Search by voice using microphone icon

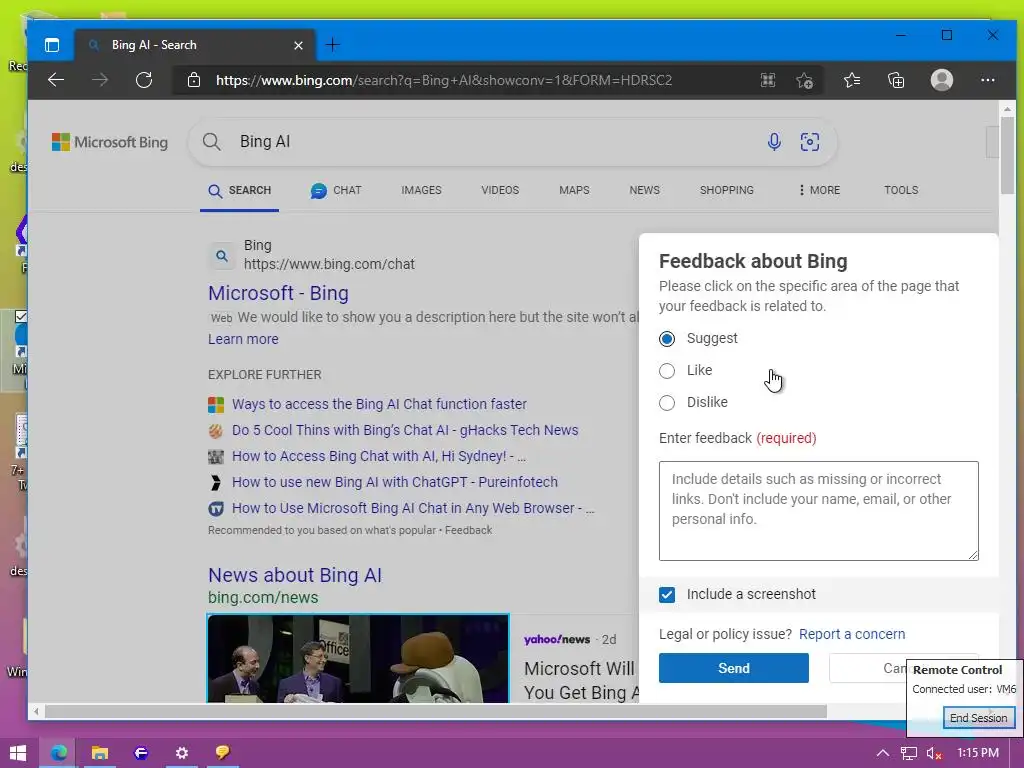[x=774, y=142]
